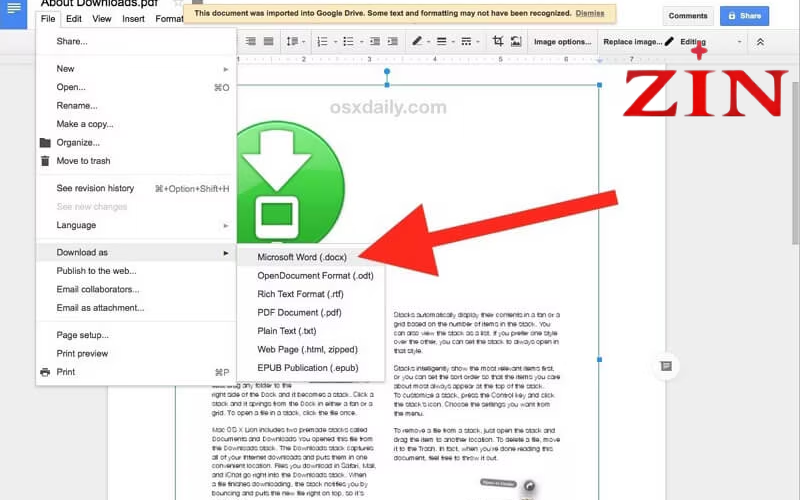Download as EPUB Publication (.epub)
The height and width of the screenshot is (500, 800).
click(x=311, y=368)
